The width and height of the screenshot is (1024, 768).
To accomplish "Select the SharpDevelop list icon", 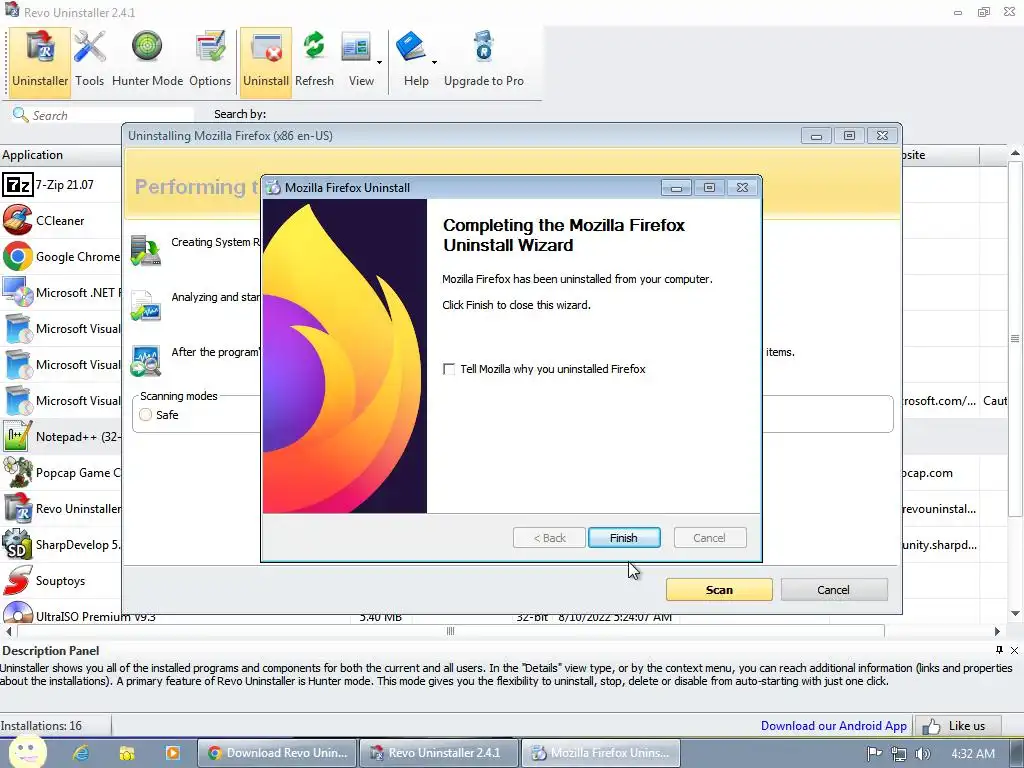I will coord(17,544).
